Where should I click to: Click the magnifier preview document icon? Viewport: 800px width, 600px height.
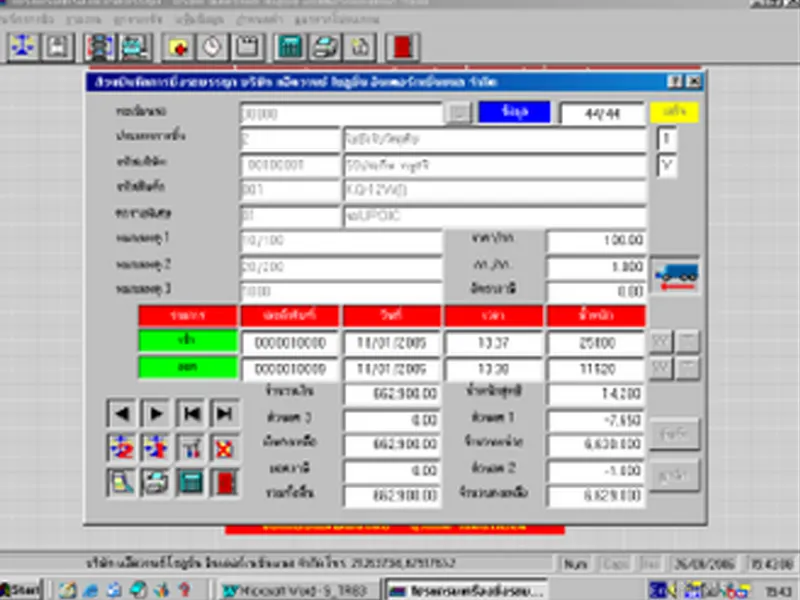tap(121, 482)
